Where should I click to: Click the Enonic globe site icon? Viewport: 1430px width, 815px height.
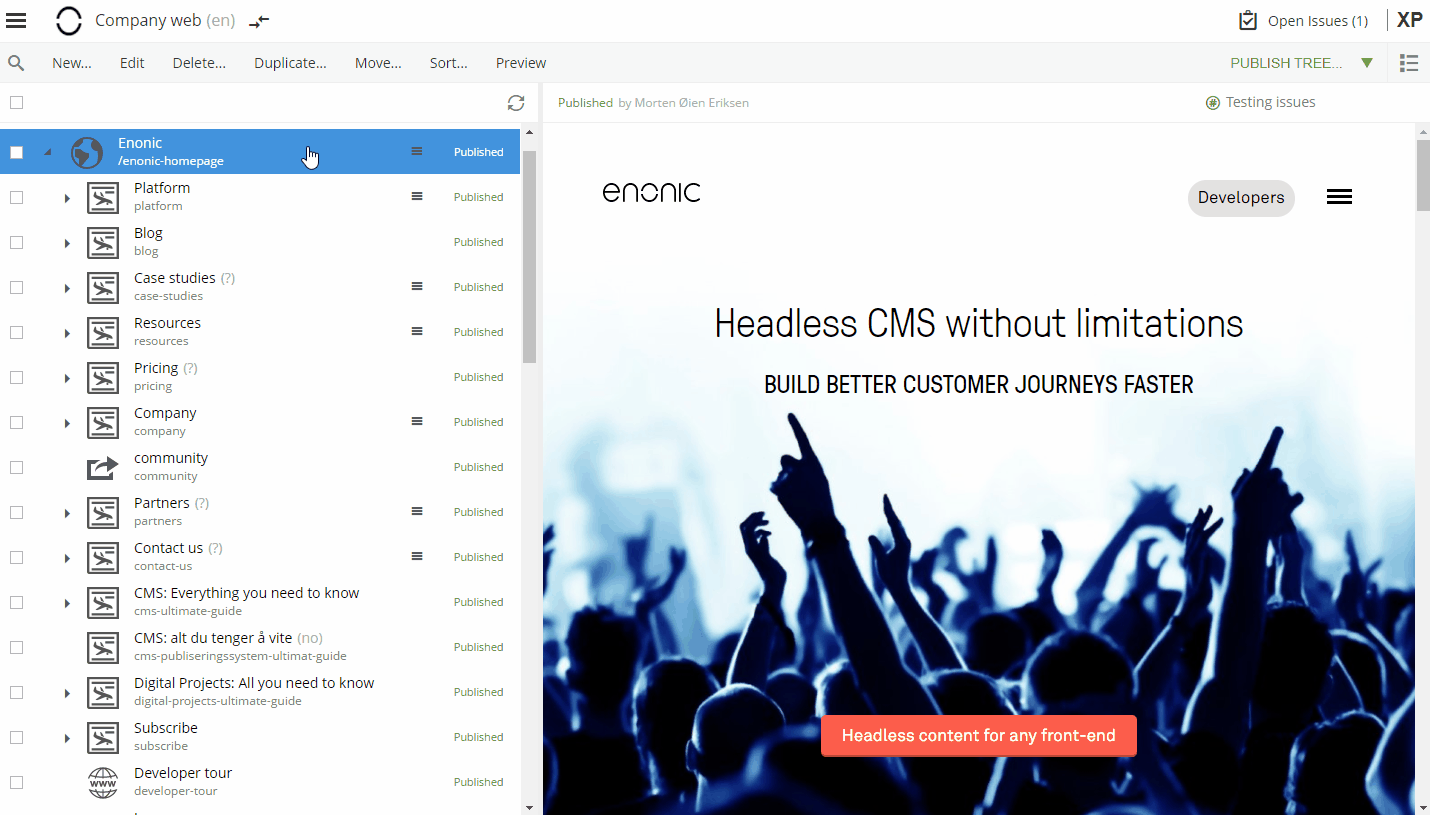(x=87, y=152)
